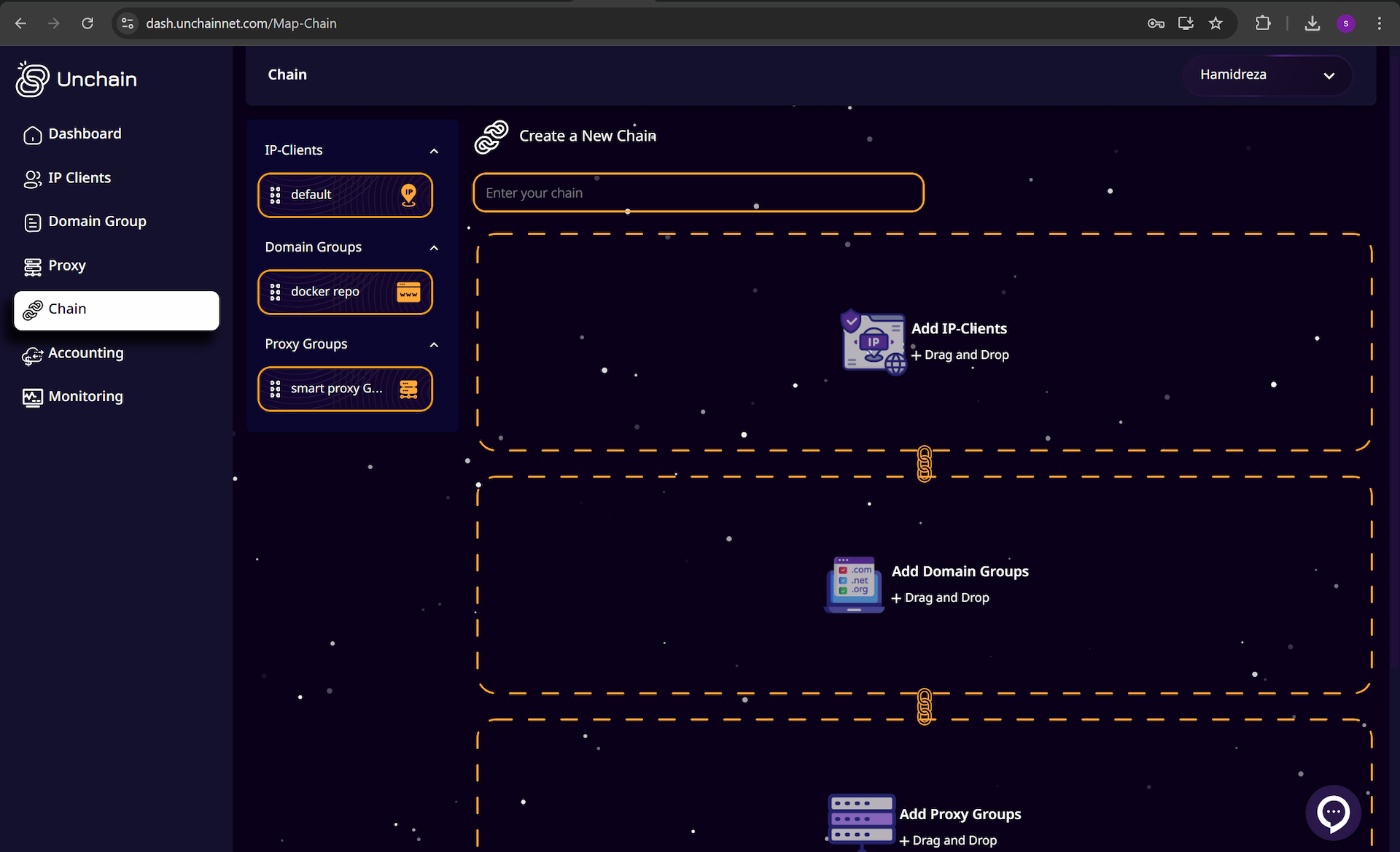The height and width of the screenshot is (852, 1400).
Task: Go to Dashboard in sidebar
Action: tap(85, 134)
